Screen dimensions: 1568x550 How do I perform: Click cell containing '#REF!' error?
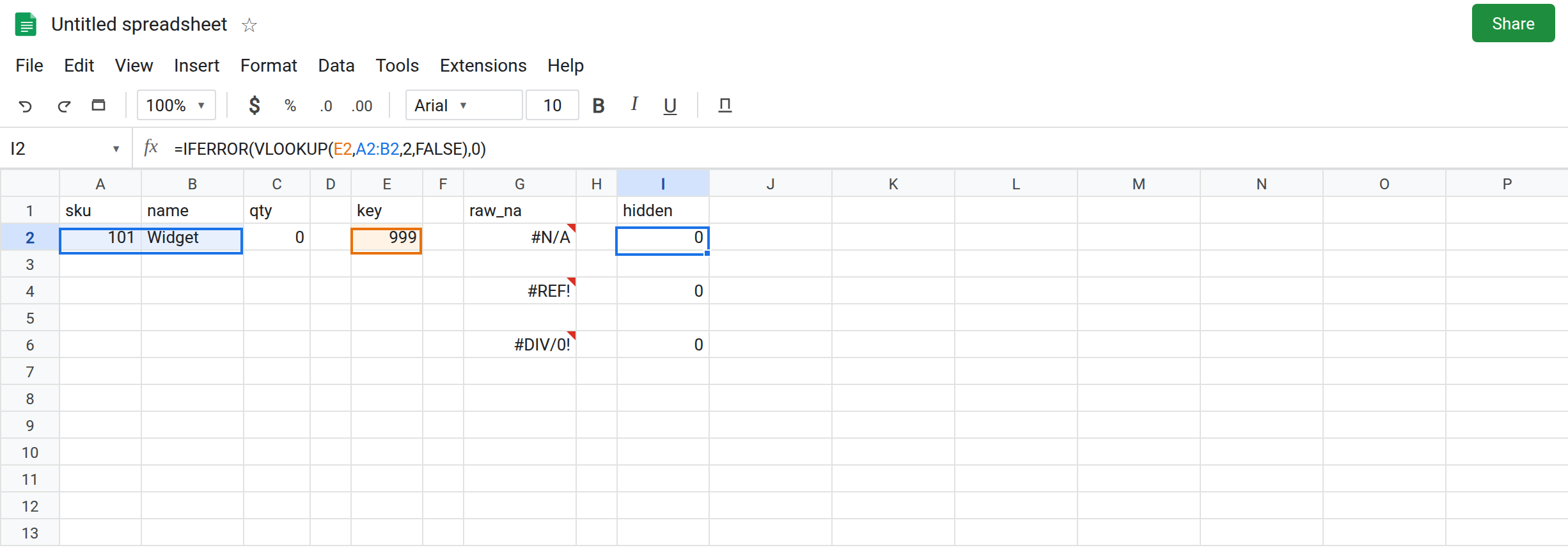pyautogui.click(x=520, y=291)
